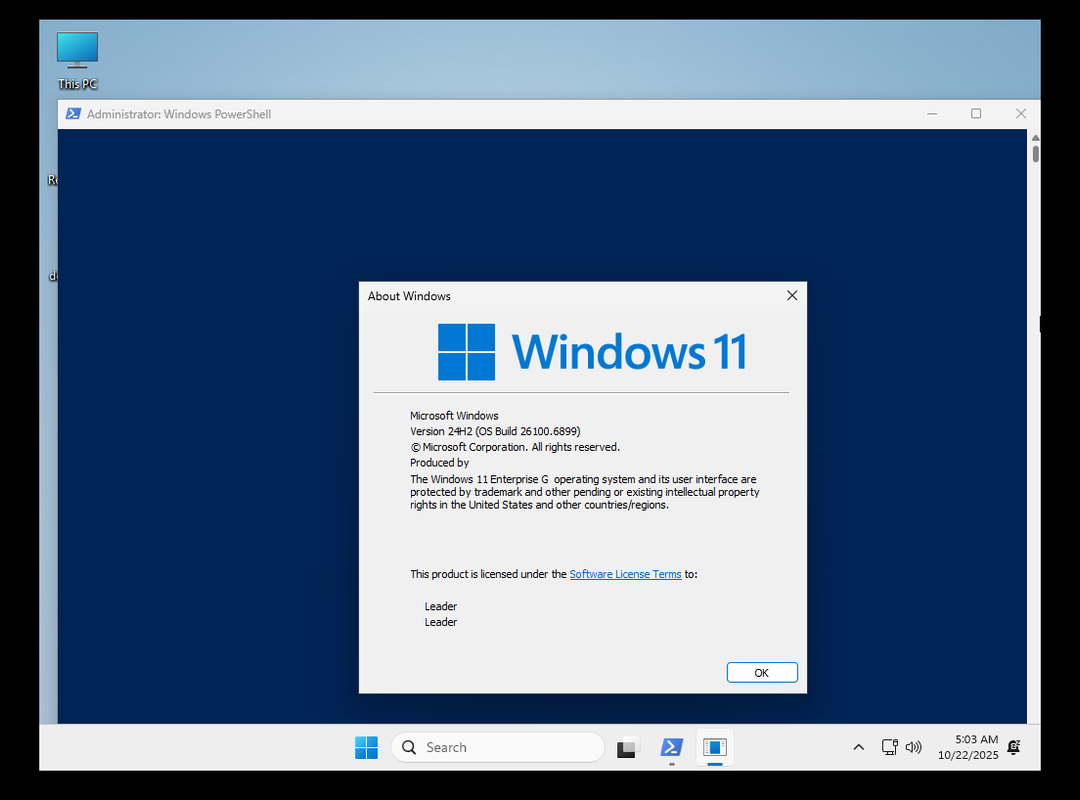The height and width of the screenshot is (800, 1080).
Task: Open Task View from taskbar
Action: tap(627, 748)
